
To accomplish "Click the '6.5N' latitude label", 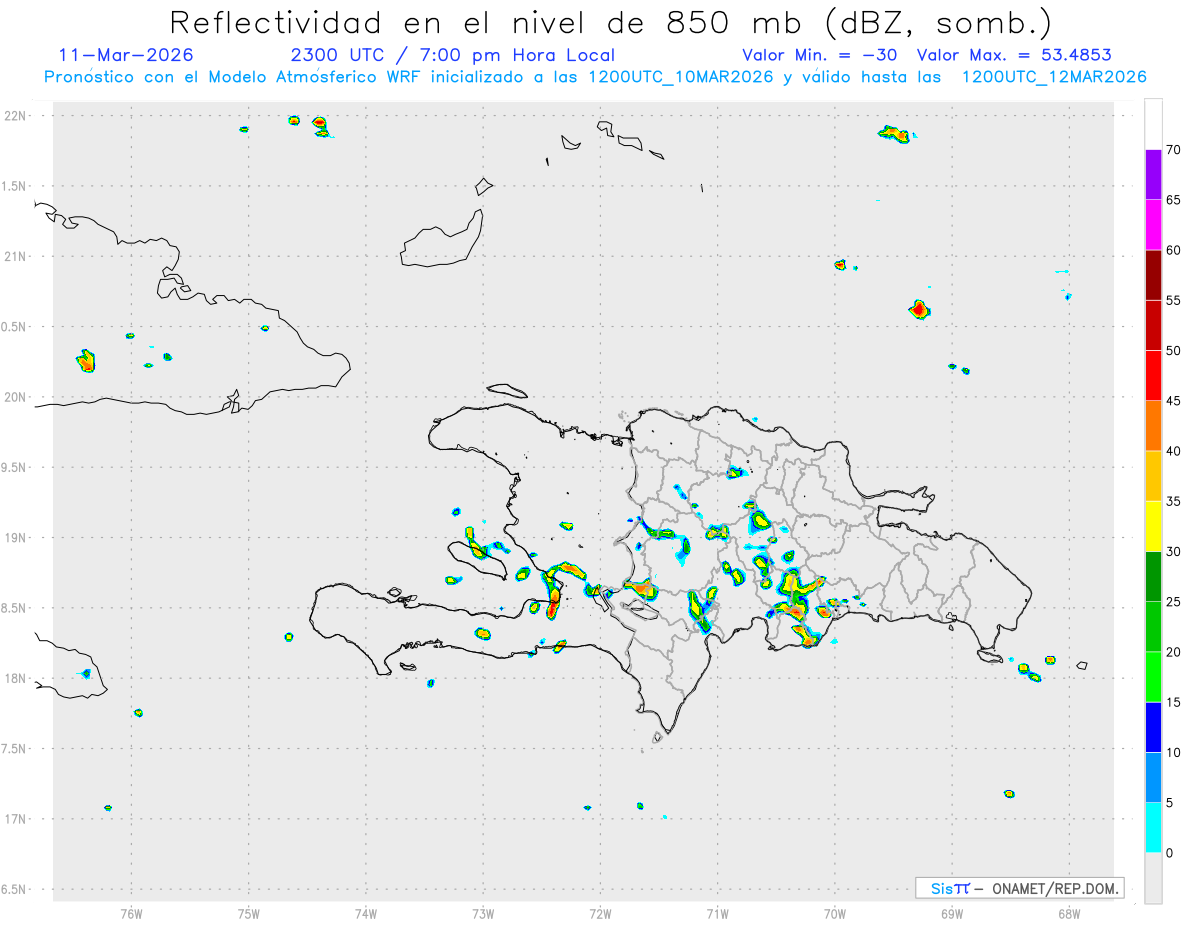I will pos(14,889).
